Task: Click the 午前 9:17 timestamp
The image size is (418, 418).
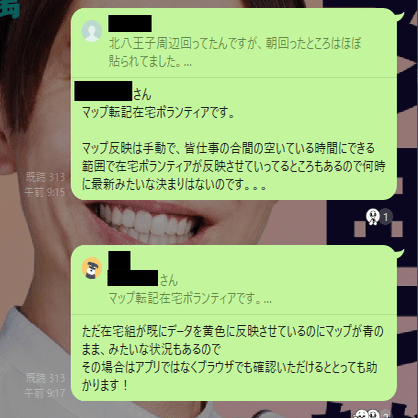Action: click(45, 393)
